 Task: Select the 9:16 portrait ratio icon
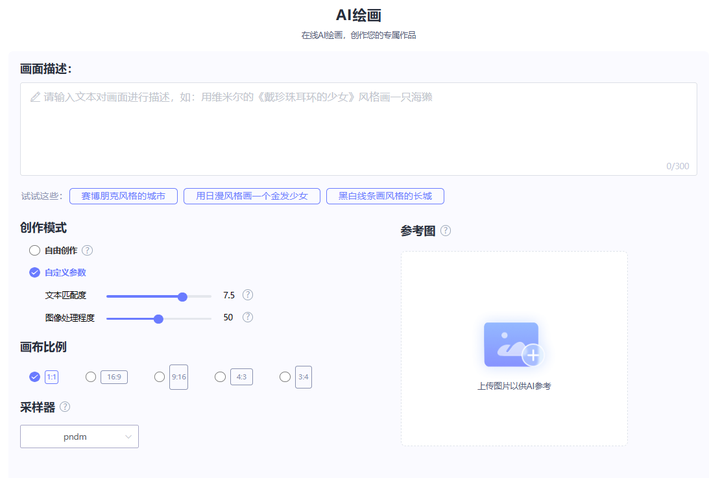[178, 377]
